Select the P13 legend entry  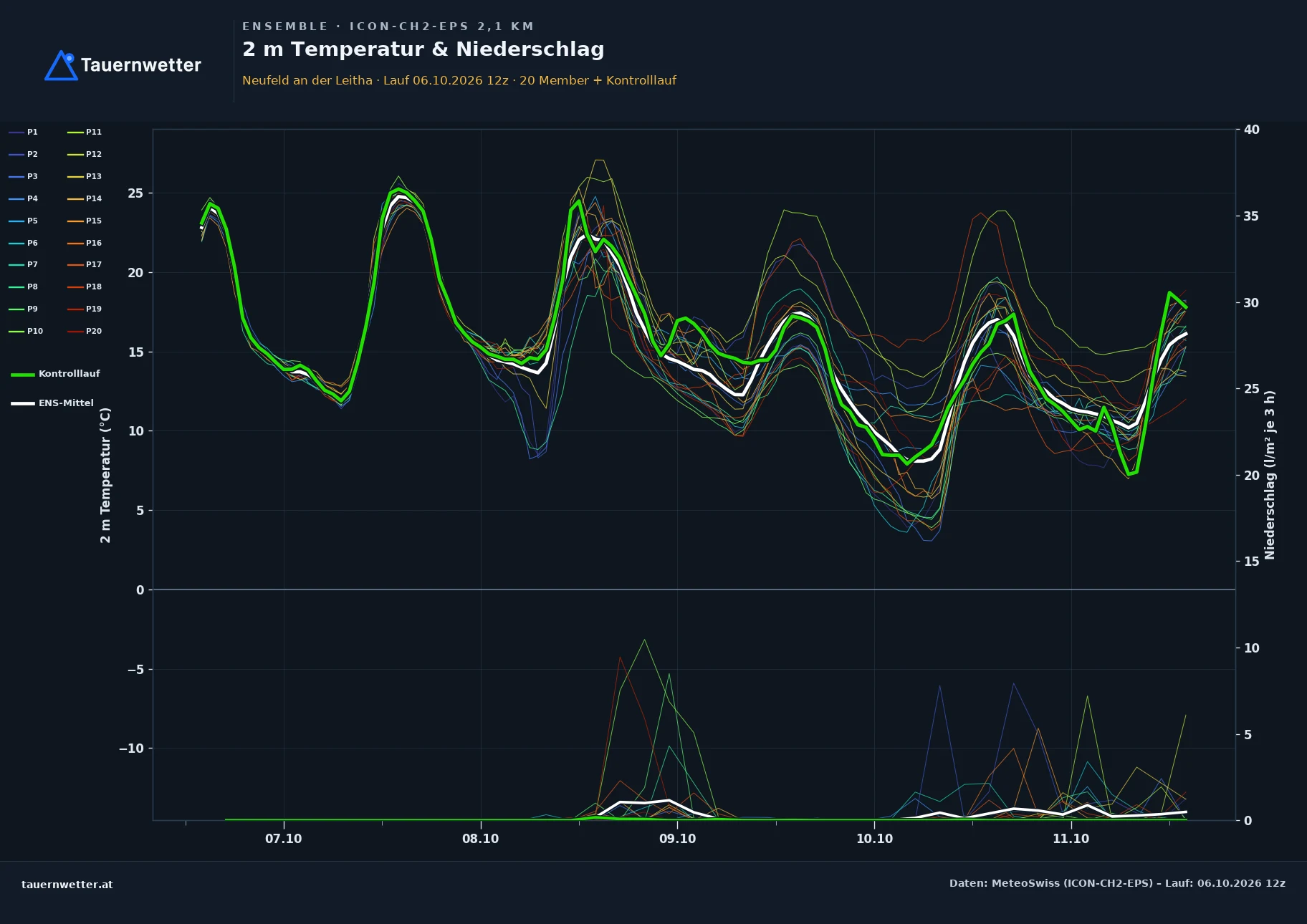point(85,176)
